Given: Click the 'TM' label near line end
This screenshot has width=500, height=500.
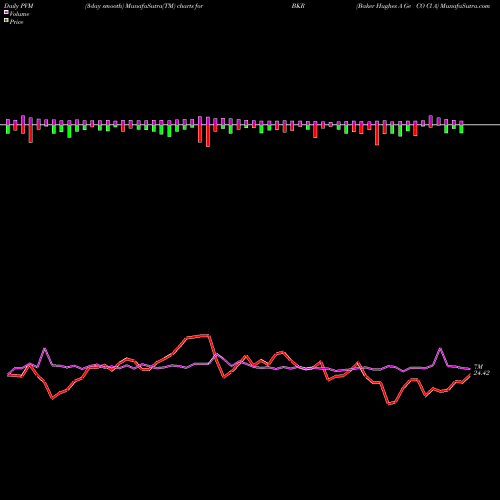Looking at the screenshot, I should coord(478,367).
